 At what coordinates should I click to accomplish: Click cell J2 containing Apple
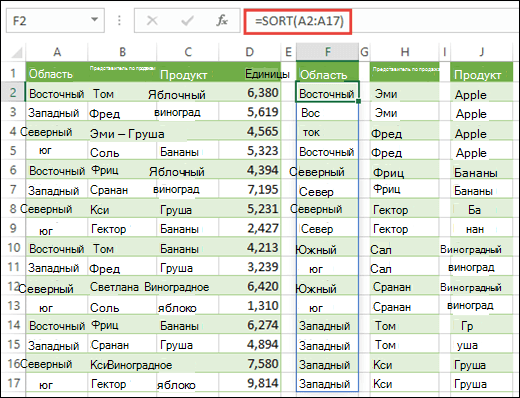(x=482, y=92)
